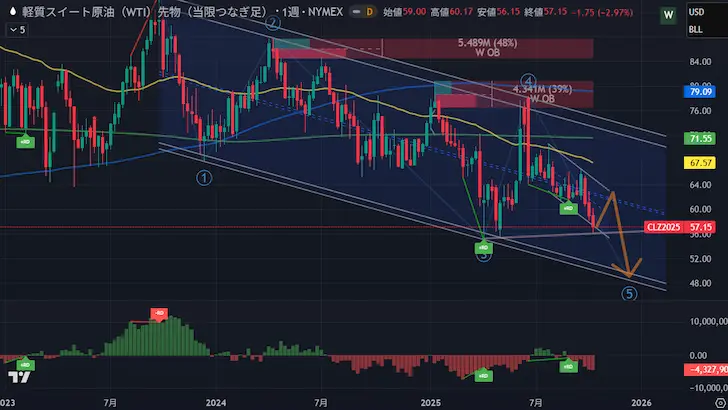Click the circled 5 Elliott wave label
The width and height of the screenshot is (728, 410).
[x=628, y=294]
